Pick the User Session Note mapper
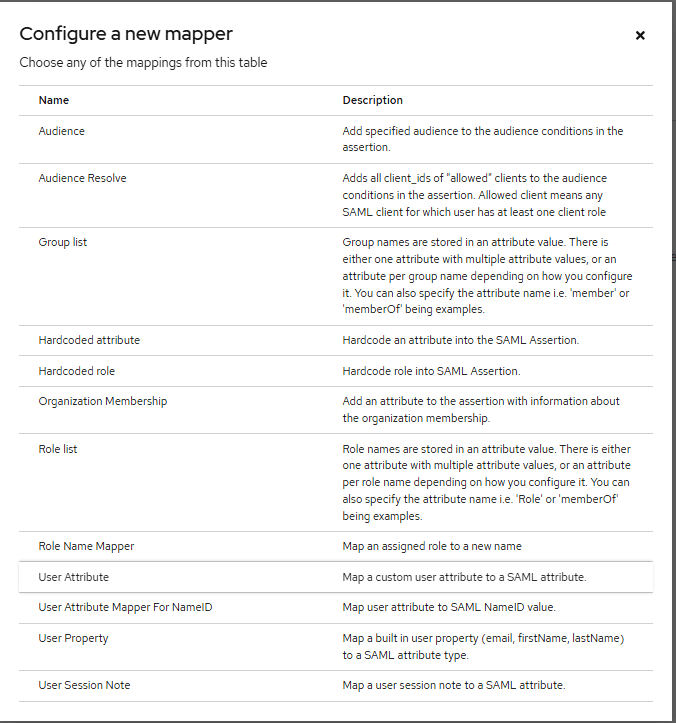This screenshot has height=723, width=676. pyautogui.click(x=84, y=685)
